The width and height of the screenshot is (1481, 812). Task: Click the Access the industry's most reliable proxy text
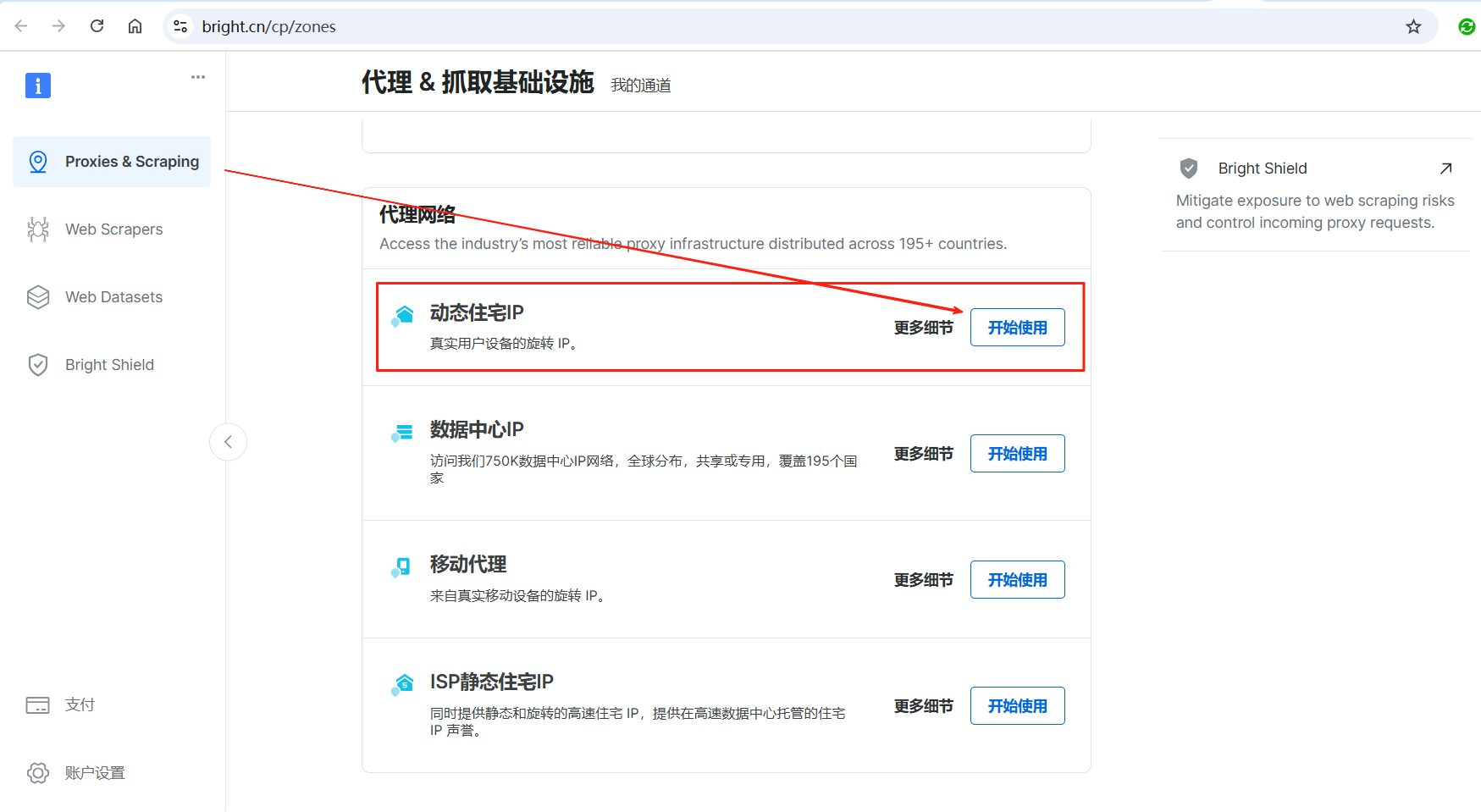click(693, 244)
